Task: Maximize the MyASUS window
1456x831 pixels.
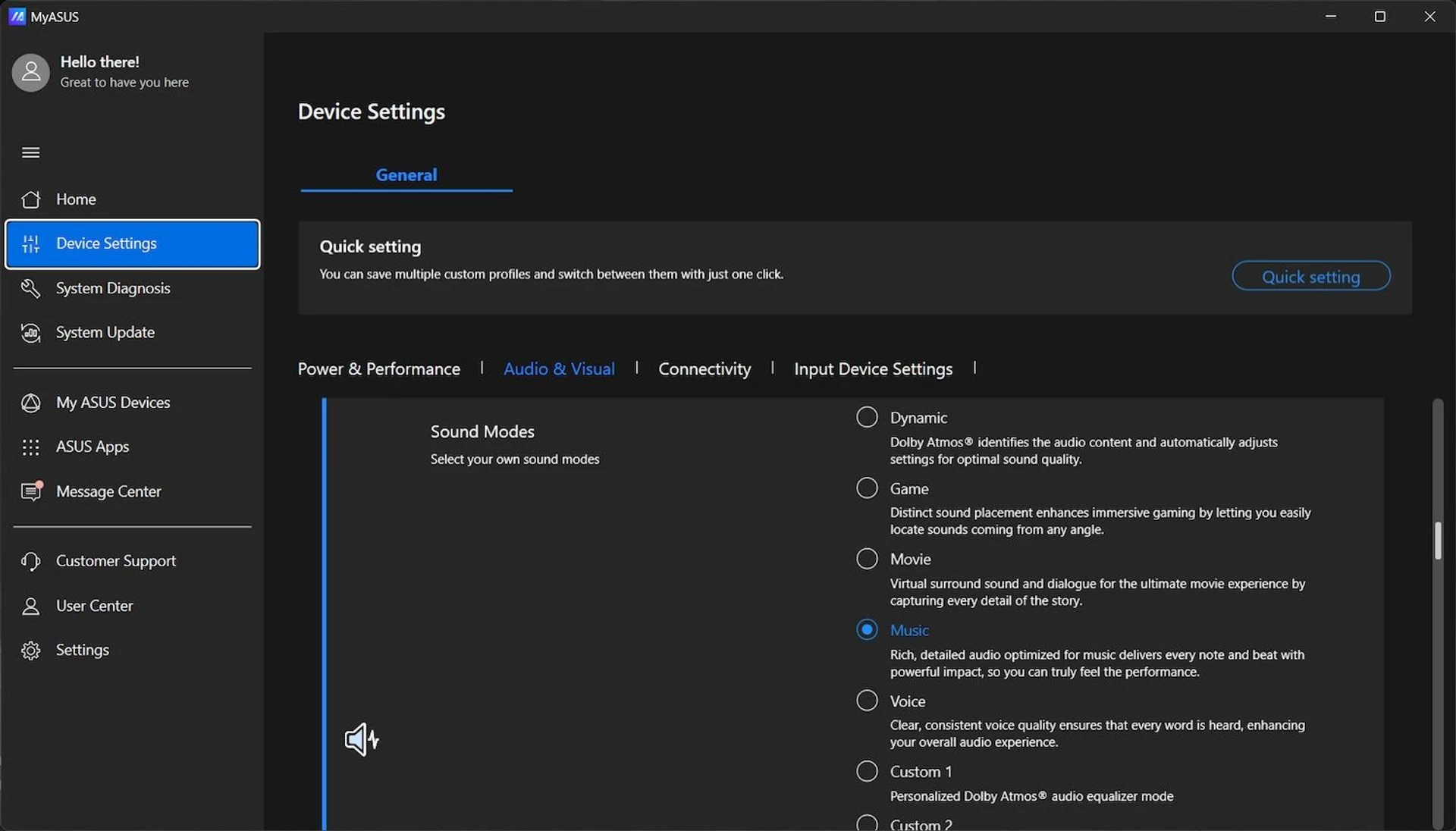Action: tap(1380, 16)
